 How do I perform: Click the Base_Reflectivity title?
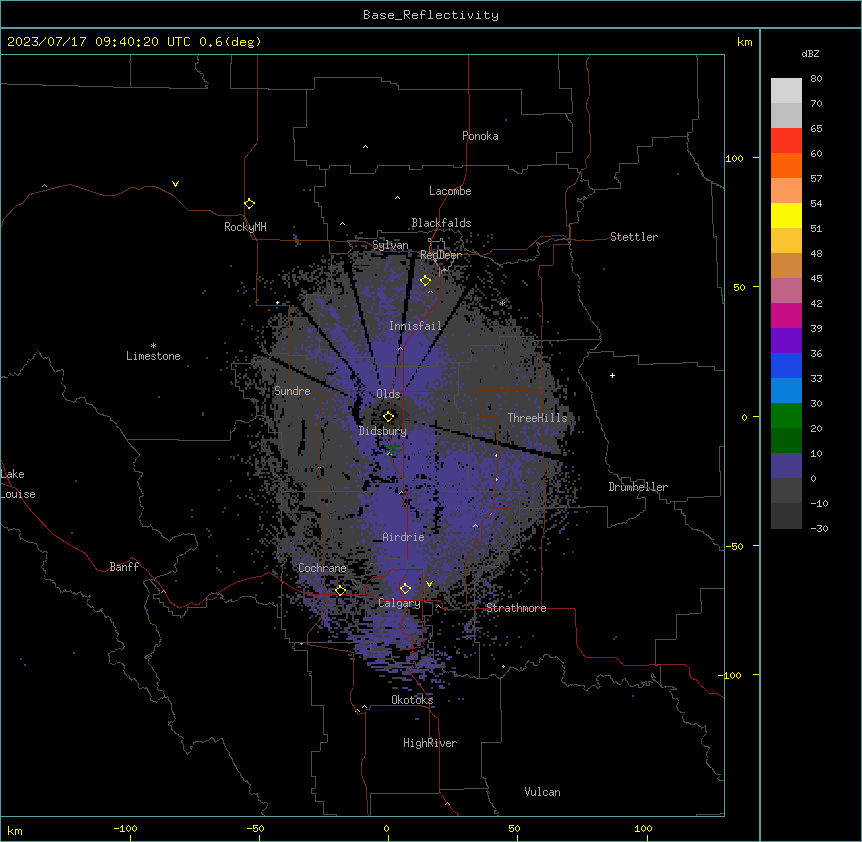pyautogui.click(x=431, y=15)
